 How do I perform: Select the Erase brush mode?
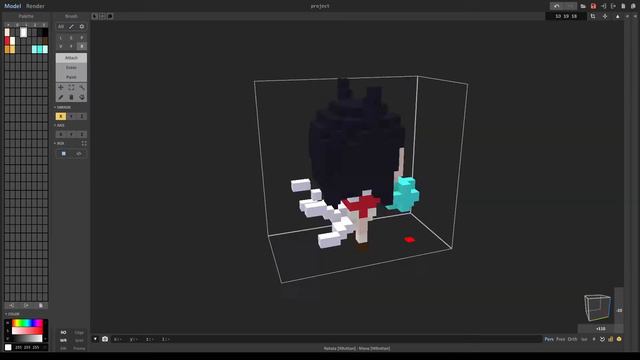71,67
